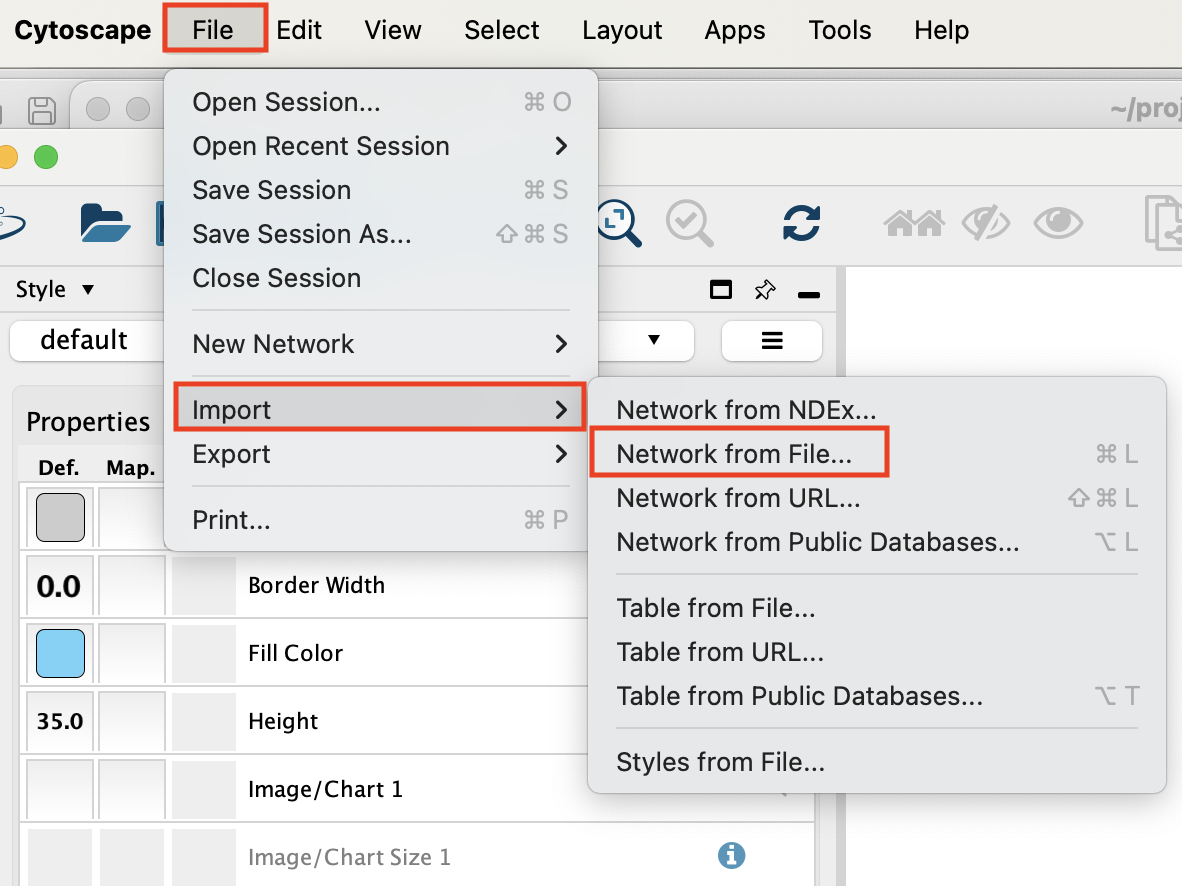Open the Layout menu in menu bar
This screenshot has height=886, width=1182.
coord(622,30)
